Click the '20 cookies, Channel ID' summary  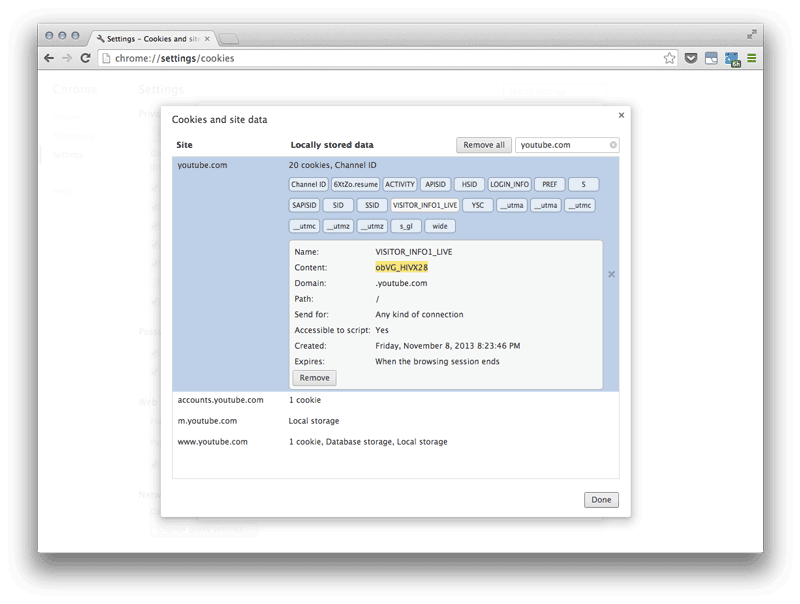click(x=333, y=165)
